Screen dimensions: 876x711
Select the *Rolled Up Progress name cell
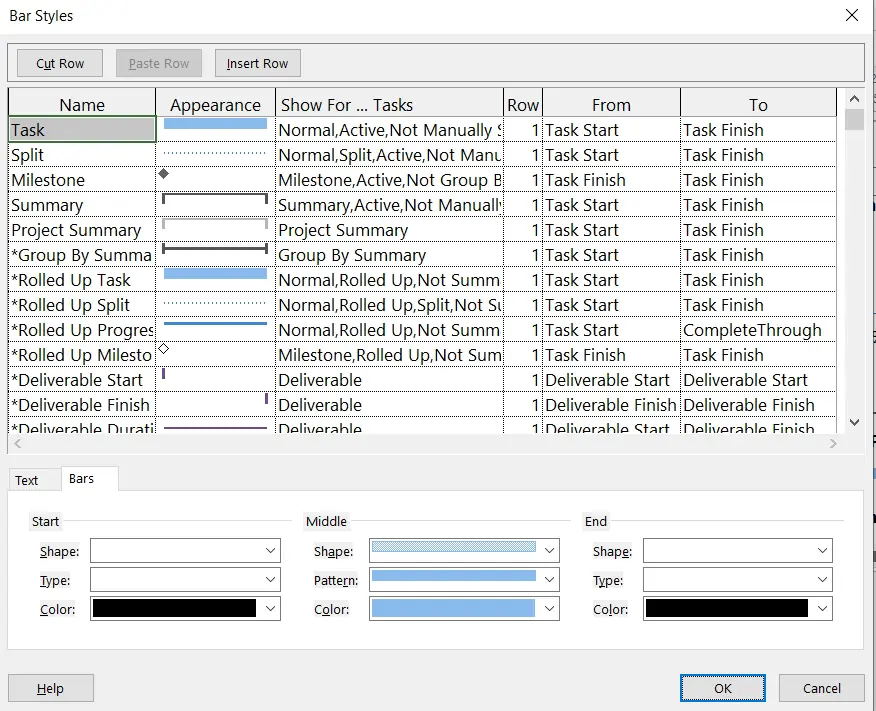82,330
